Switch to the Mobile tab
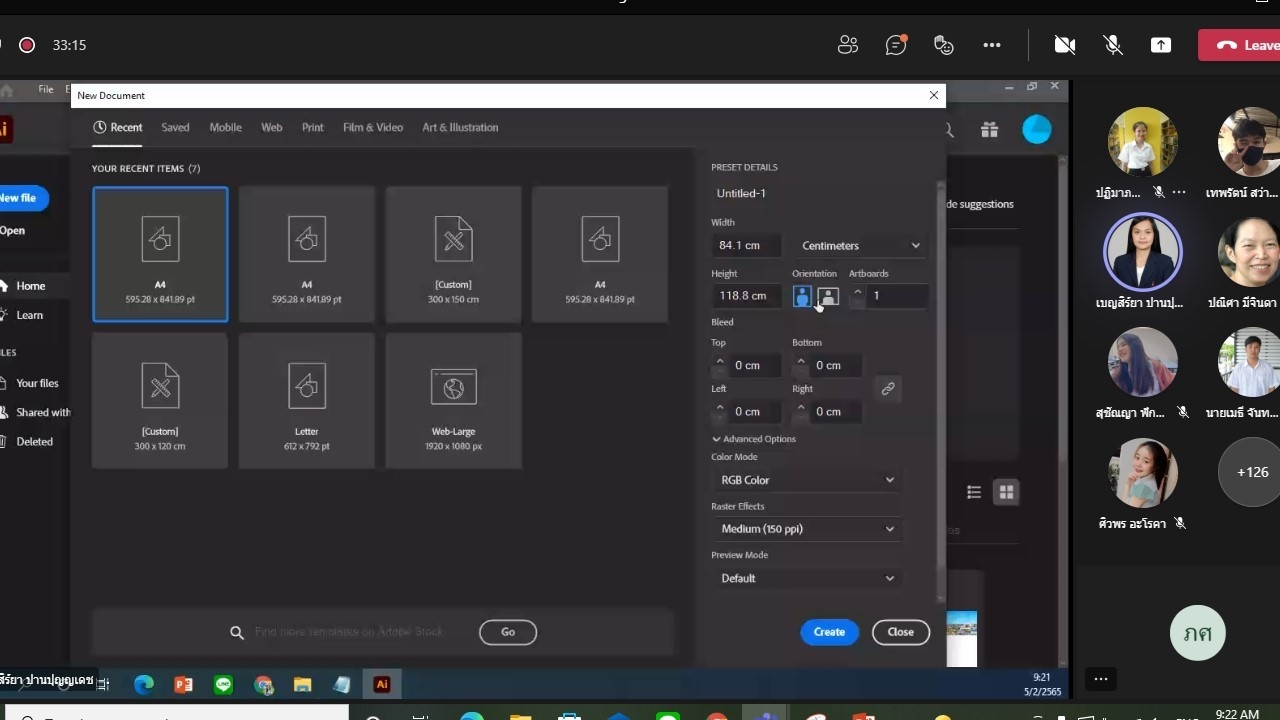 coord(225,127)
